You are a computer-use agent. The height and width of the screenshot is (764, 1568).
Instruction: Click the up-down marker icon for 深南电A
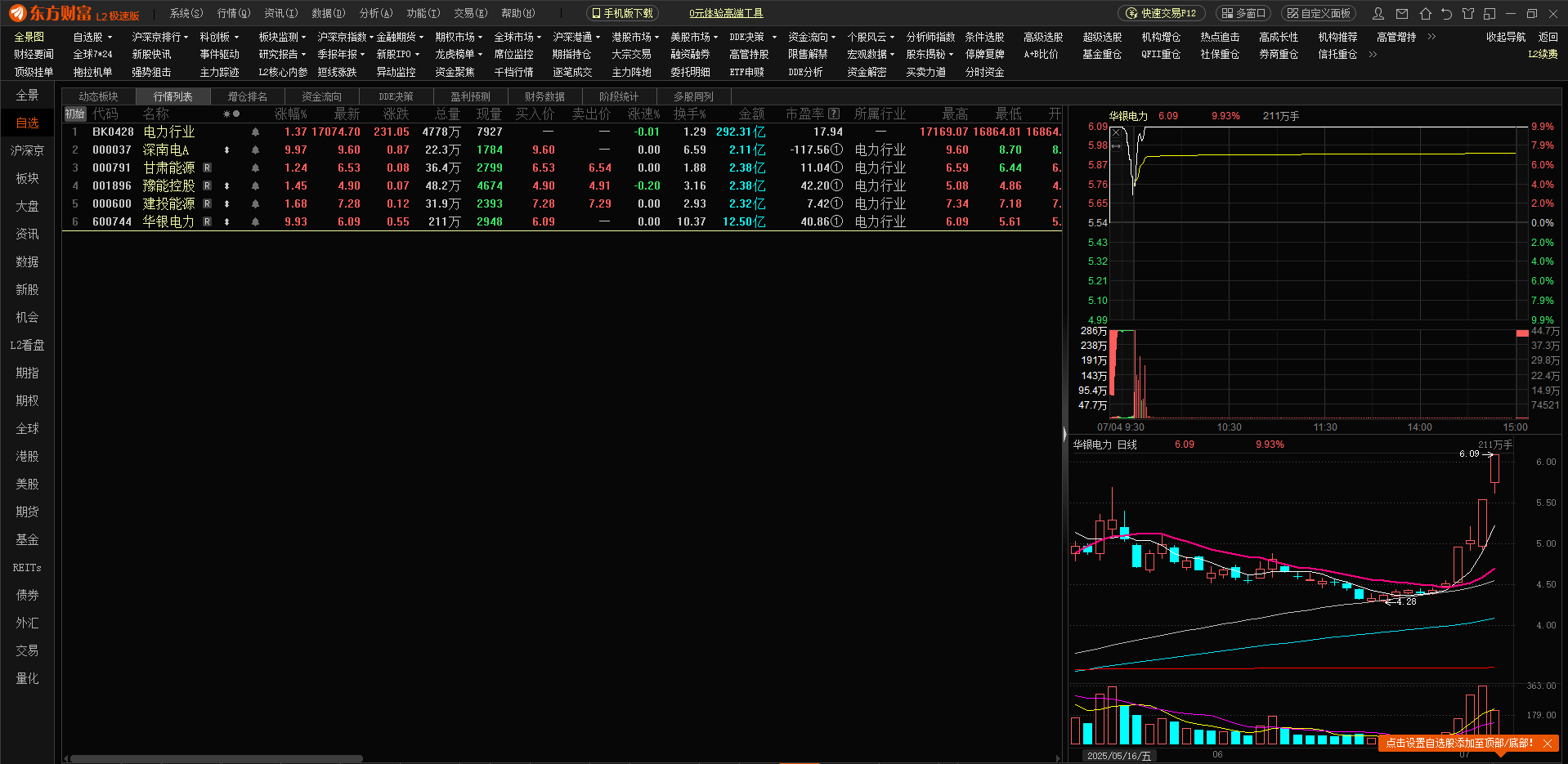tap(226, 150)
